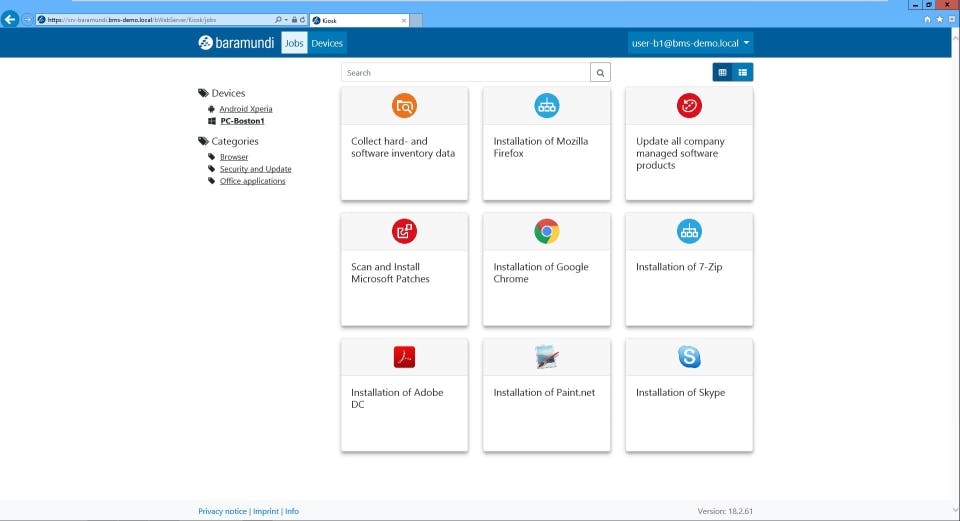Viewport: 960px width, 521px height.
Task: Click the baramundi logo
Action: pyautogui.click(x=236, y=43)
